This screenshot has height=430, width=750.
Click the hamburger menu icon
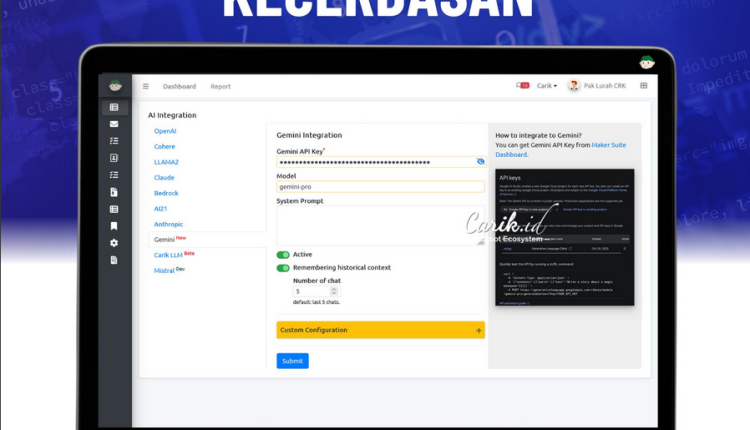(x=145, y=86)
